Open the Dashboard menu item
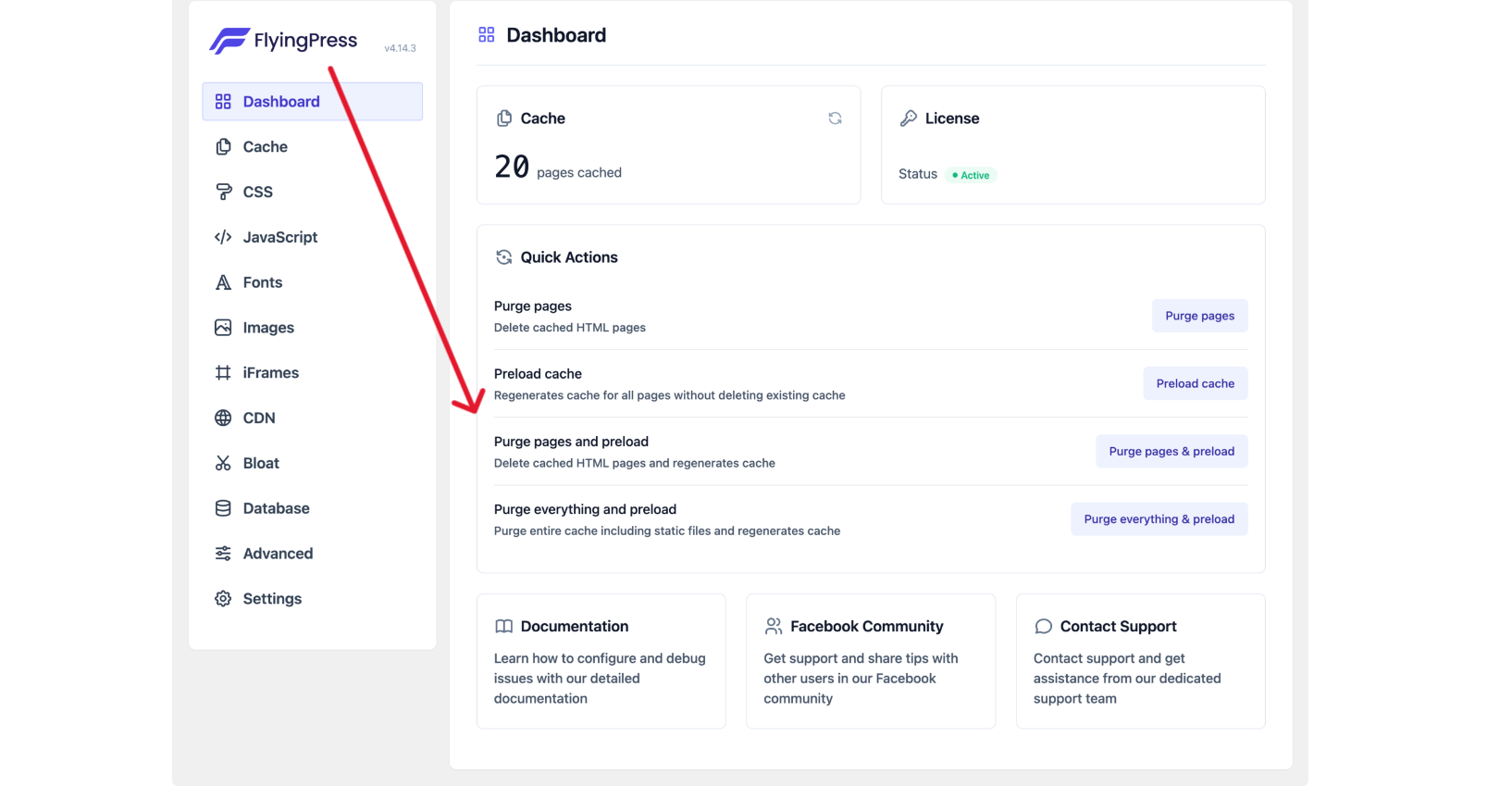This screenshot has height=786, width=1512. click(313, 102)
